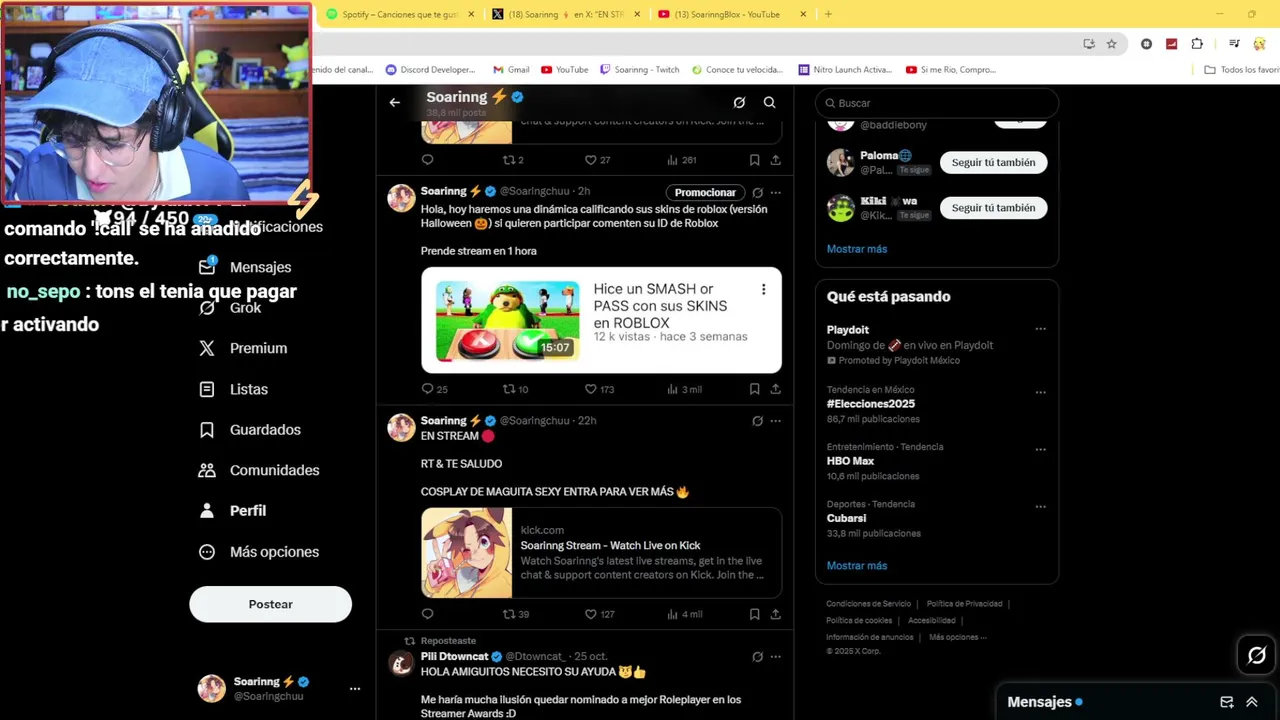
Task: Open Mensajes in the sidebar
Action: click(246, 267)
